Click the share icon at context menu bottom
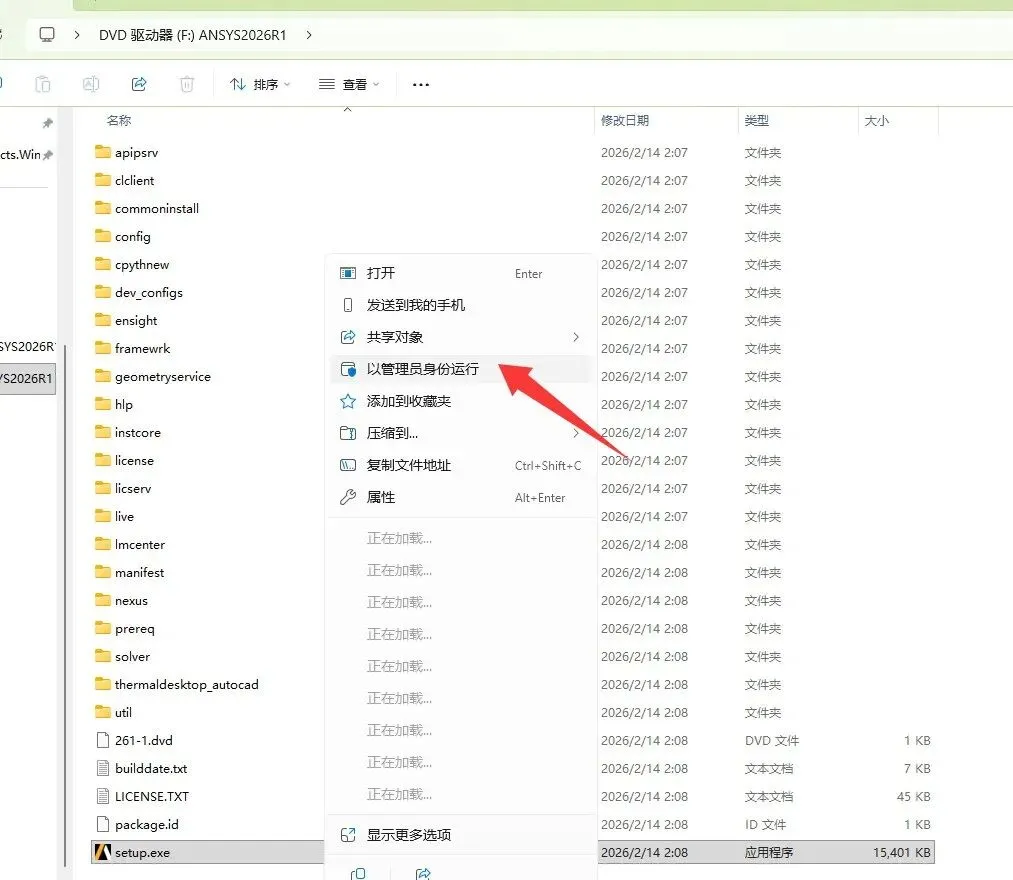Image resolution: width=1013 pixels, height=880 pixels. (x=423, y=874)
